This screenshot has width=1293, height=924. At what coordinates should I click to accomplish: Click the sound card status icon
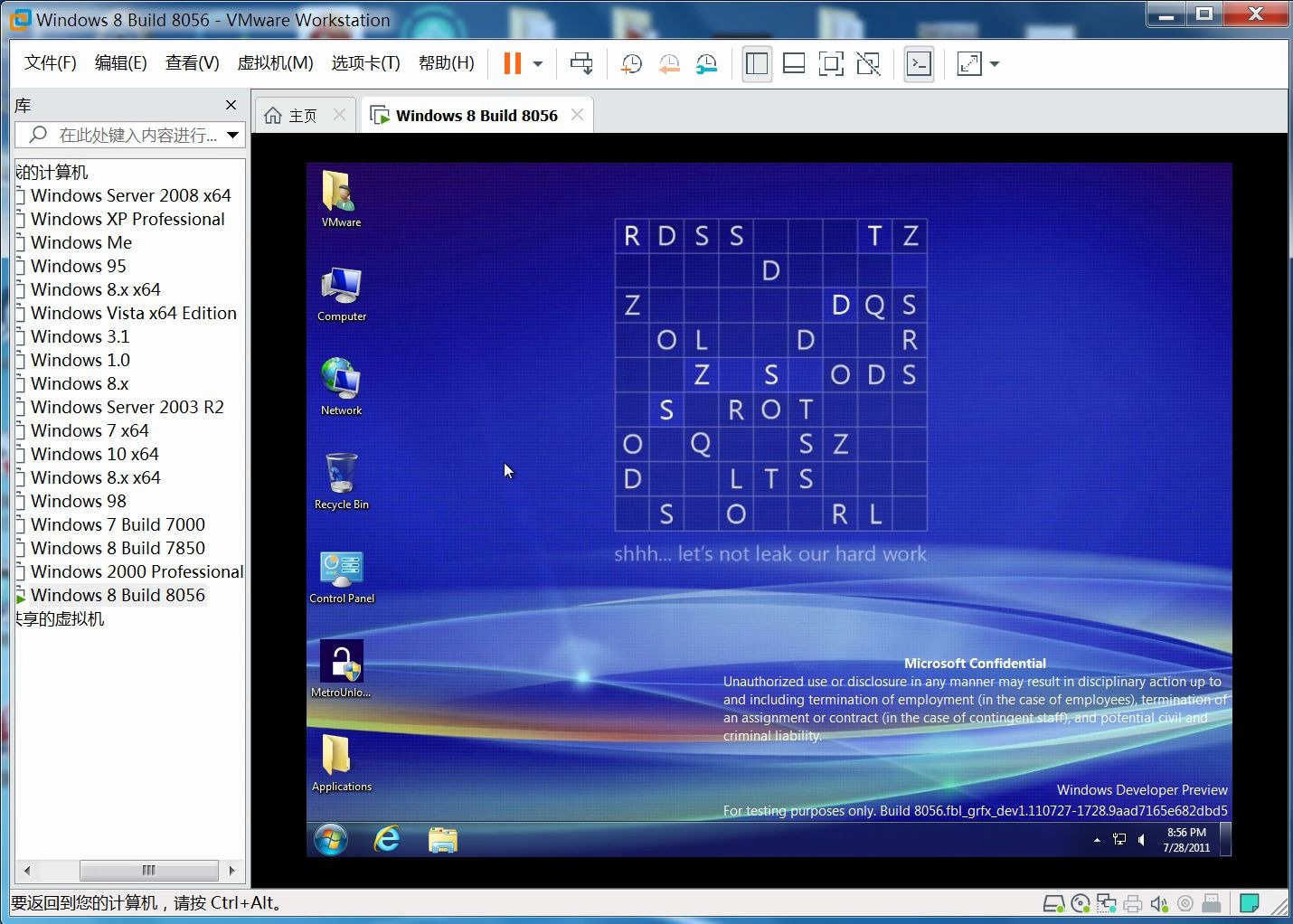(1159, 903)
